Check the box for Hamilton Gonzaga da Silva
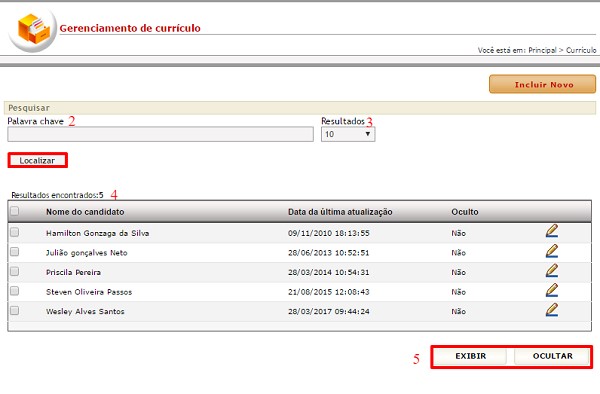 15,232
